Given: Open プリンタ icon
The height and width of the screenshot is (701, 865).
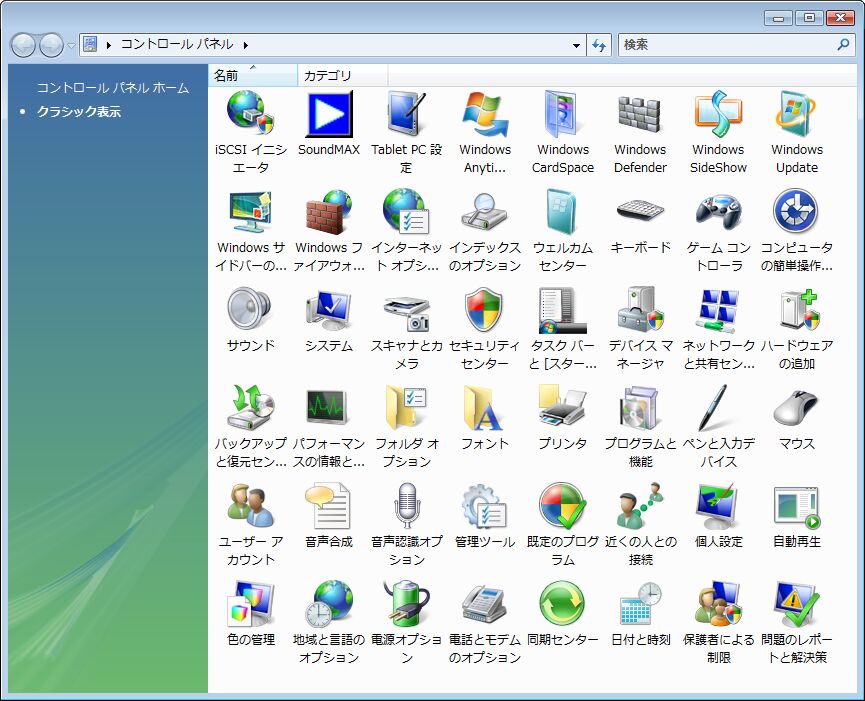Looking at the screenshot, I should pyautogui.click(x=563, y=408).
